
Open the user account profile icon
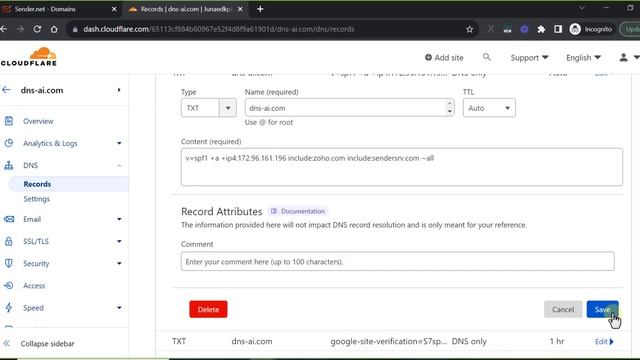tap(623, 58)
